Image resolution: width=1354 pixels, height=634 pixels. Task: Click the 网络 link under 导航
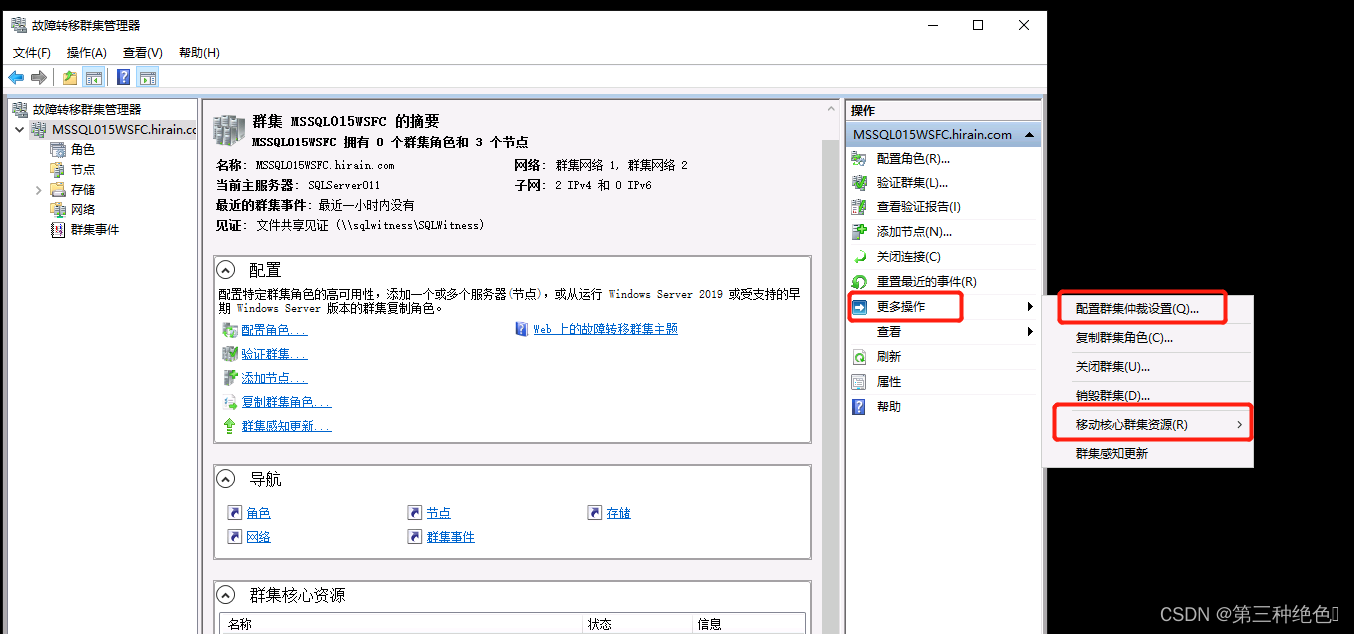point(259,537)
